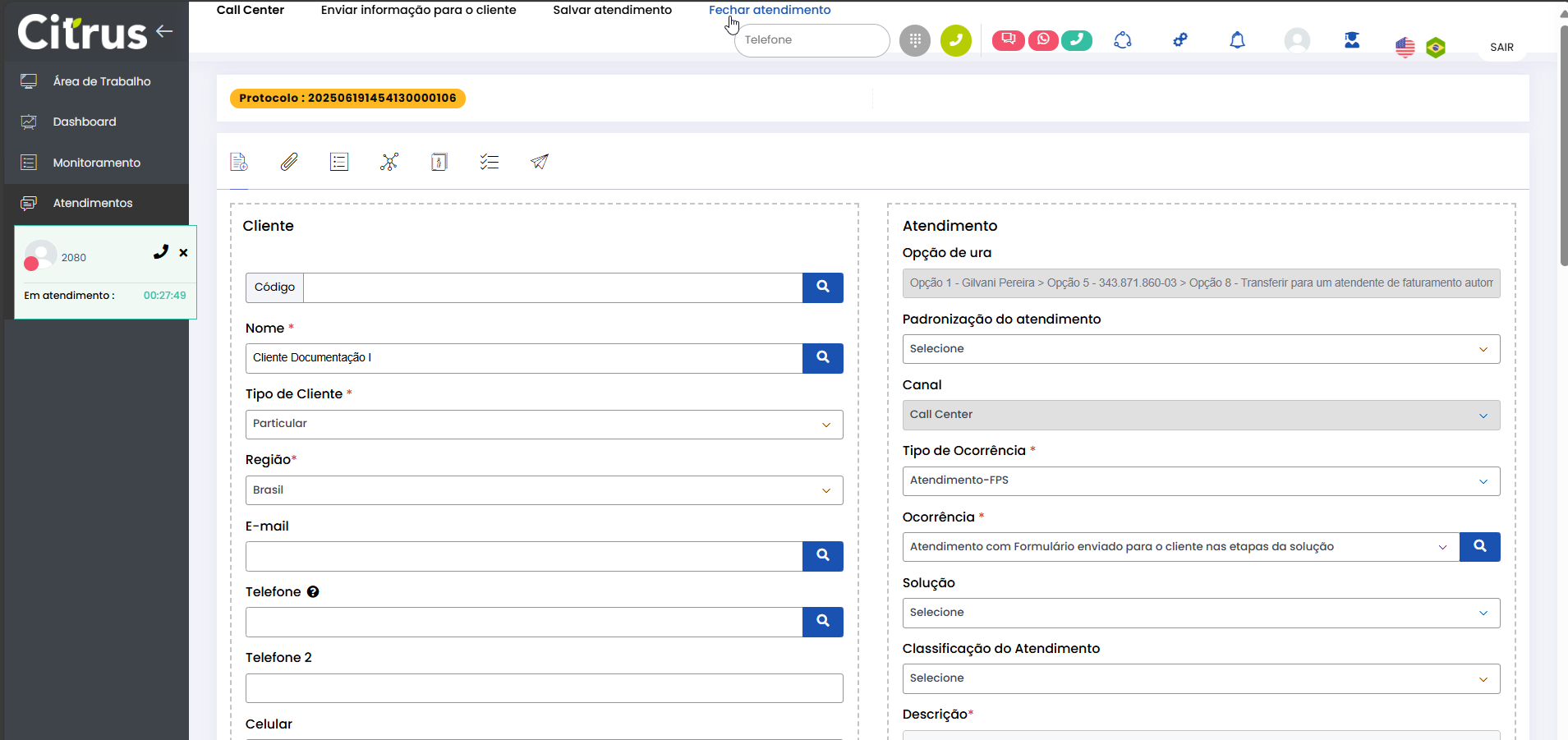Open the gray dial pad keypad
This screenshot has width=1568, height=740.
(914, 40)
